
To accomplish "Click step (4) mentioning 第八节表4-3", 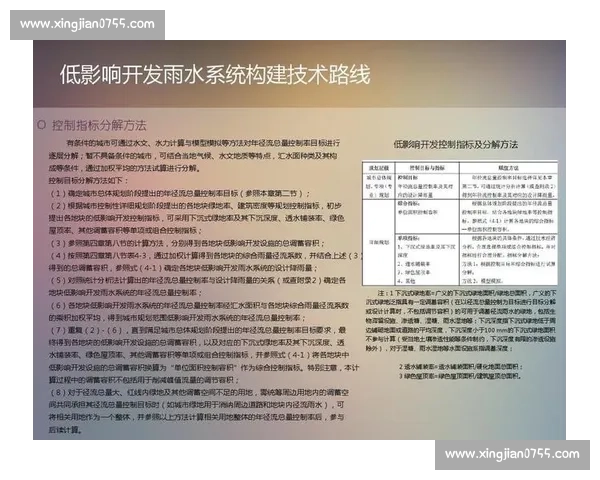I will click(x=204, y=261).
